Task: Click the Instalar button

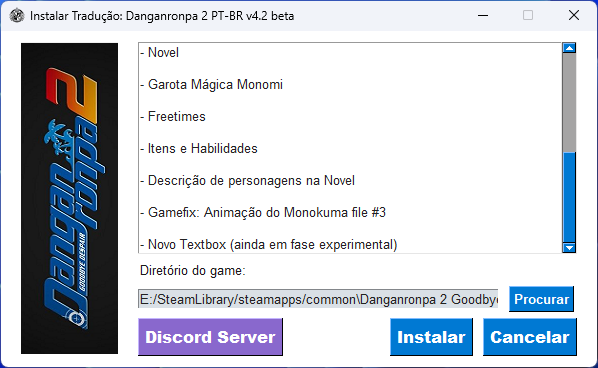Action: 431,337
